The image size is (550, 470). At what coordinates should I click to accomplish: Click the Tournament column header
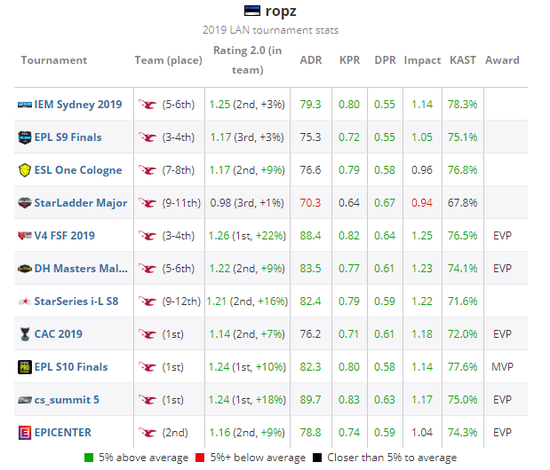[54, 60]
